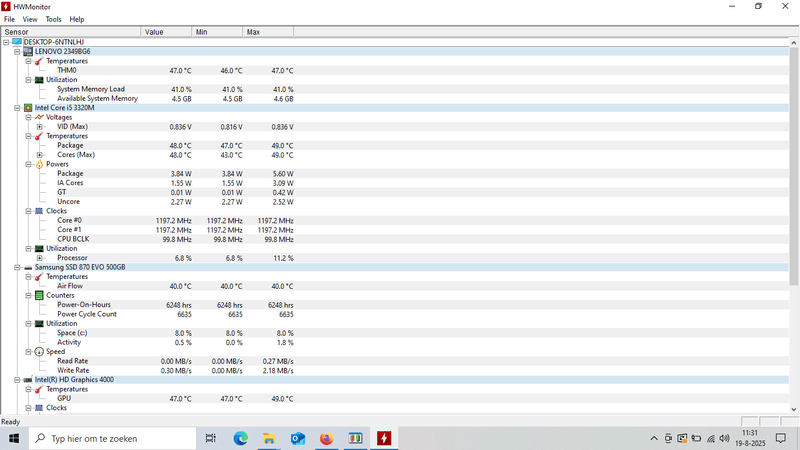Click the computer icon beside DESKTOP-6NTNLHJ
The image size is (800, 450).
click(x=17, y=42)
